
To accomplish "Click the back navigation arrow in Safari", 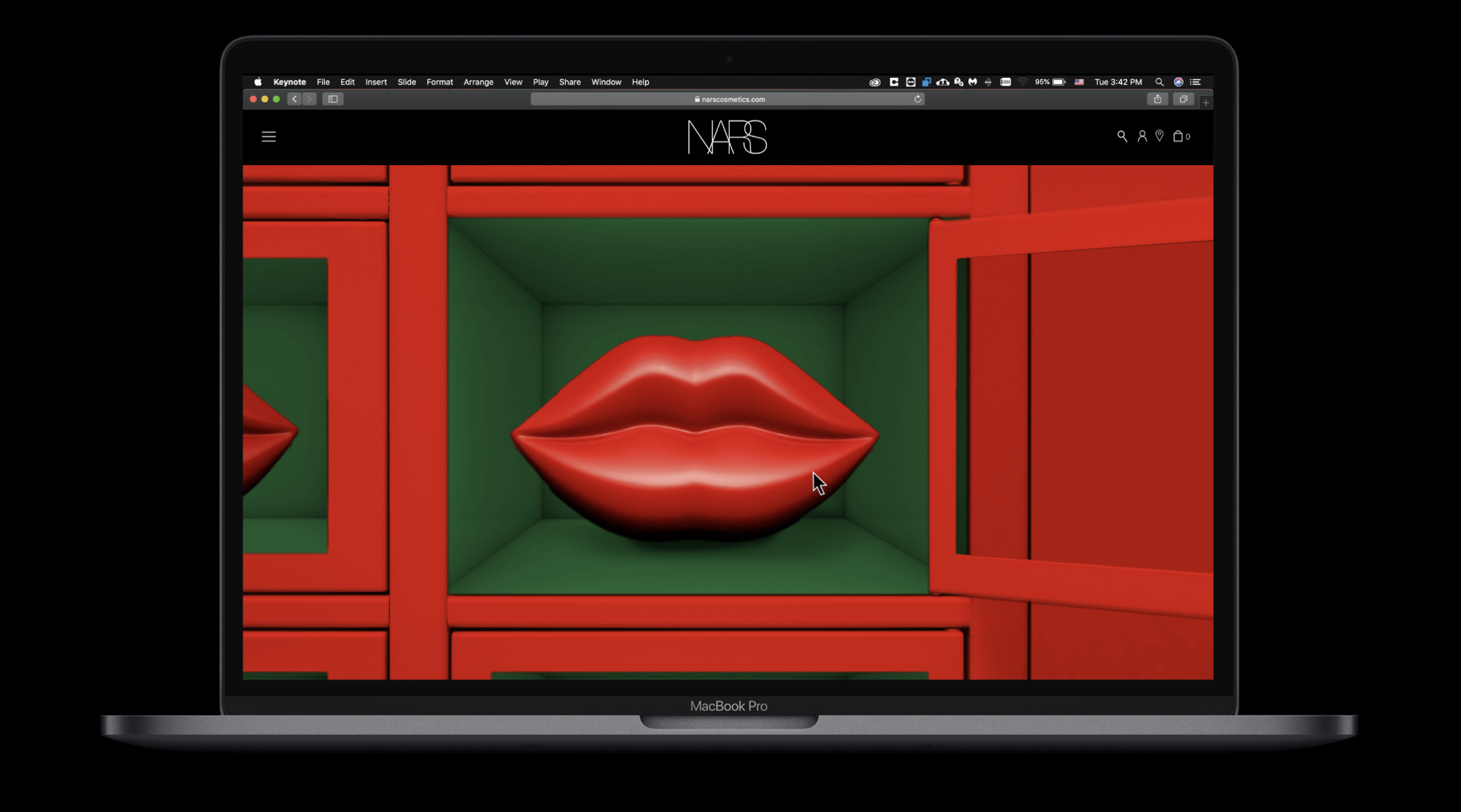I will pyautogui.click(x=294, y=99).
